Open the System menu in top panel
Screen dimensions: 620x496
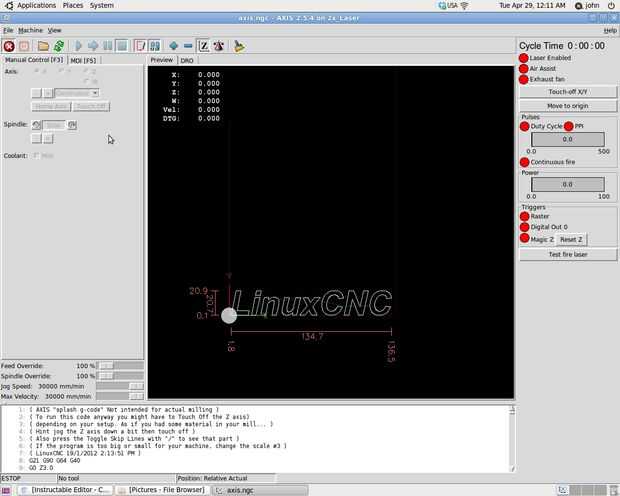tap(102, 6)
